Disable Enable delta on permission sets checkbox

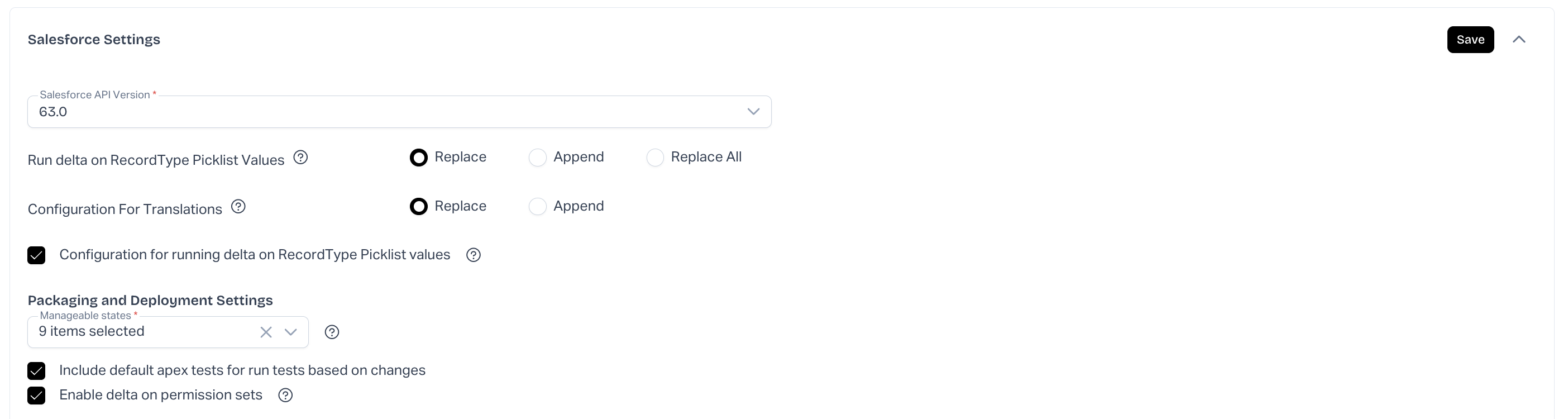point(36,395)
